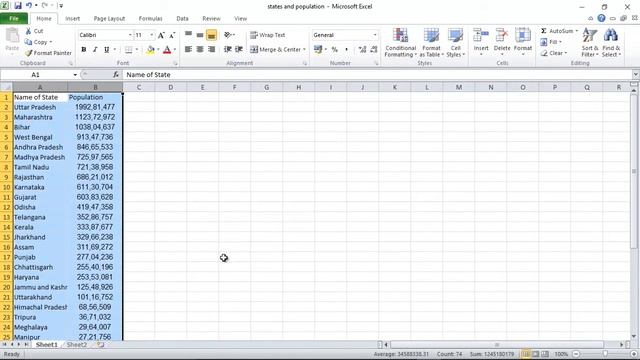Open Conditional Formatting menu
Screen dimensions: 640x360
pyautogui.click(x=400, y=43)
